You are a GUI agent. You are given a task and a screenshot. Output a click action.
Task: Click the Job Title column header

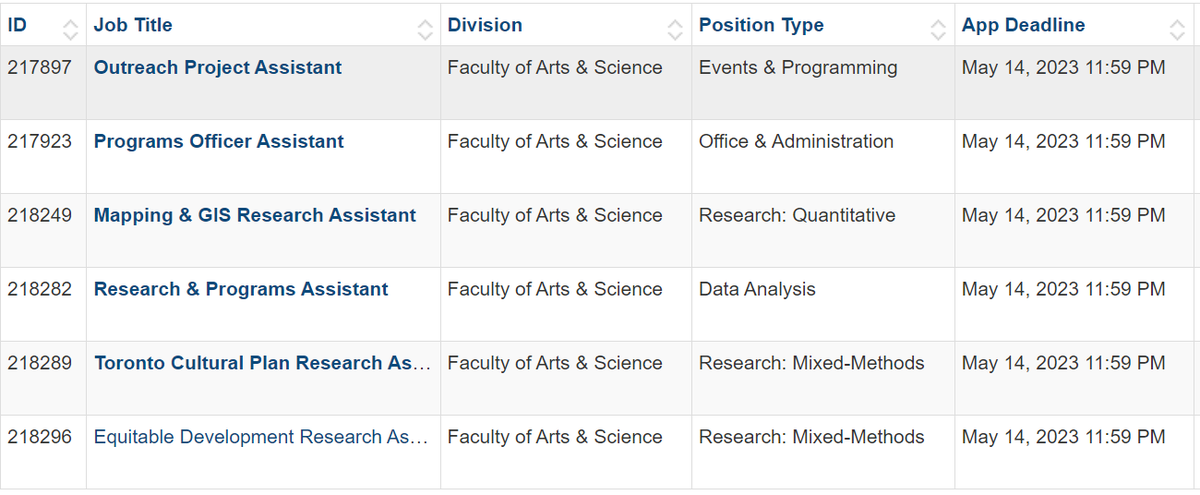(133, 26)
